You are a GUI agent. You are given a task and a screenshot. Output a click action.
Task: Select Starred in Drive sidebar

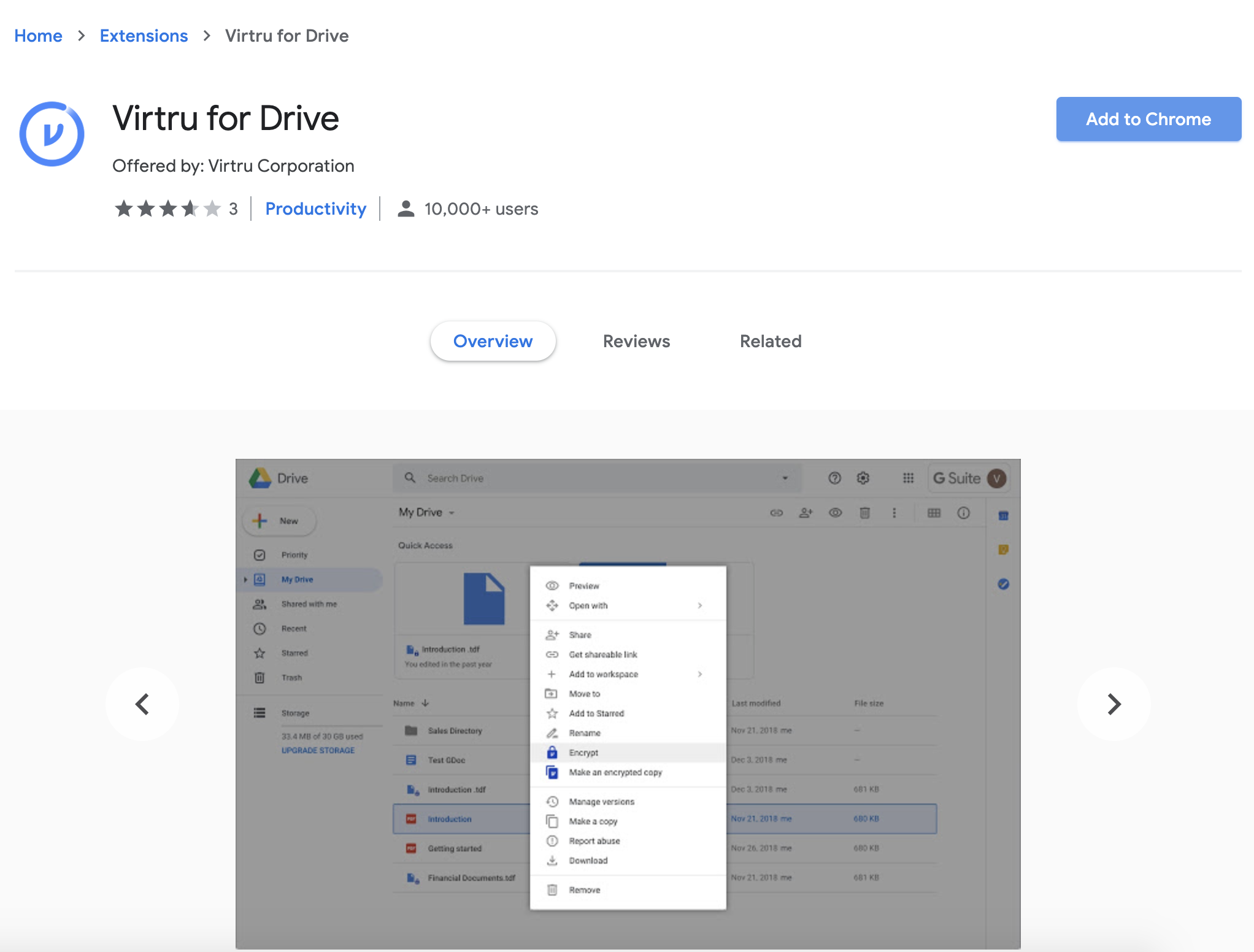pos(309,653)
